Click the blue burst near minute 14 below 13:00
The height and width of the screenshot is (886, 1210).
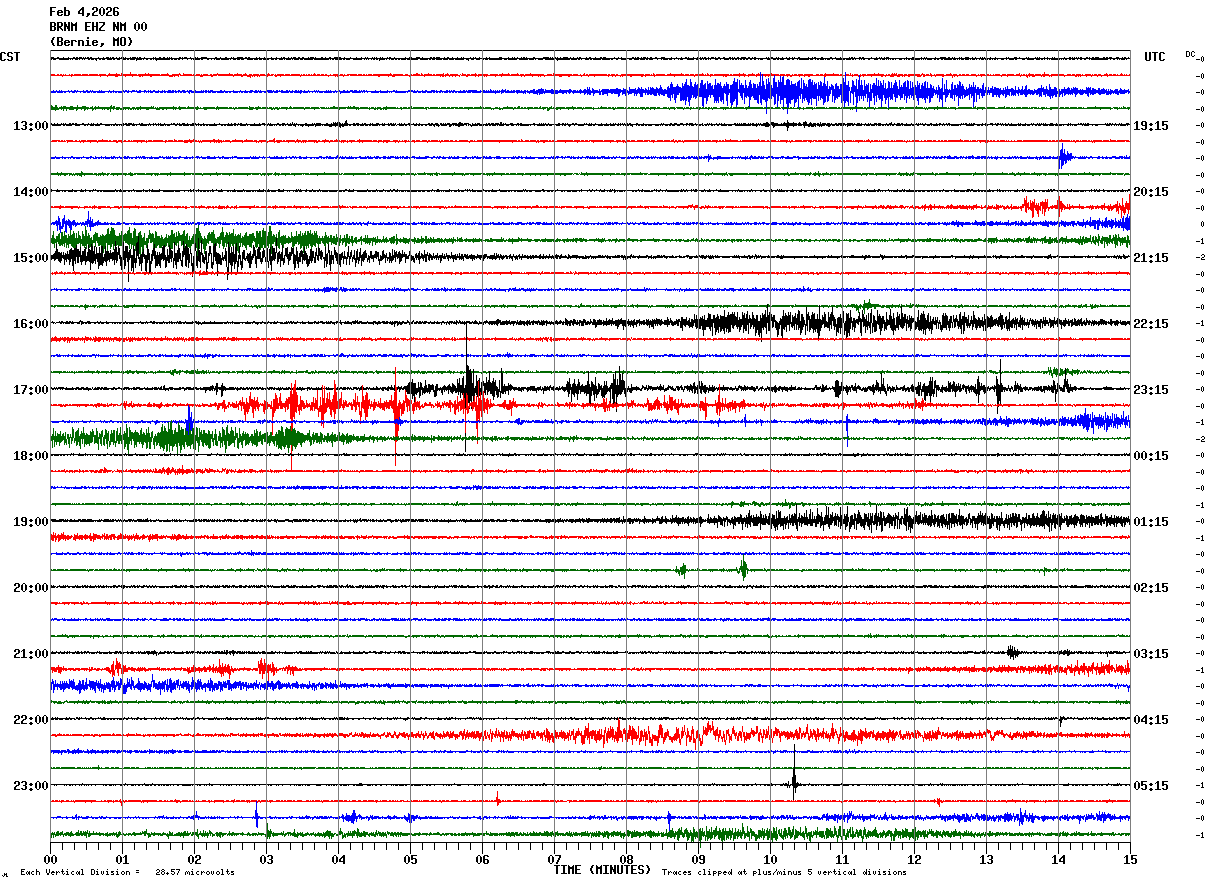[x=1065, y=156]
